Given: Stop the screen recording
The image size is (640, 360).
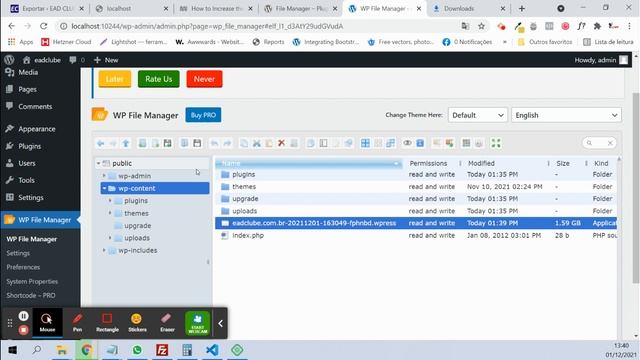Looking at the screenshot, I should [x=24, y=330].
